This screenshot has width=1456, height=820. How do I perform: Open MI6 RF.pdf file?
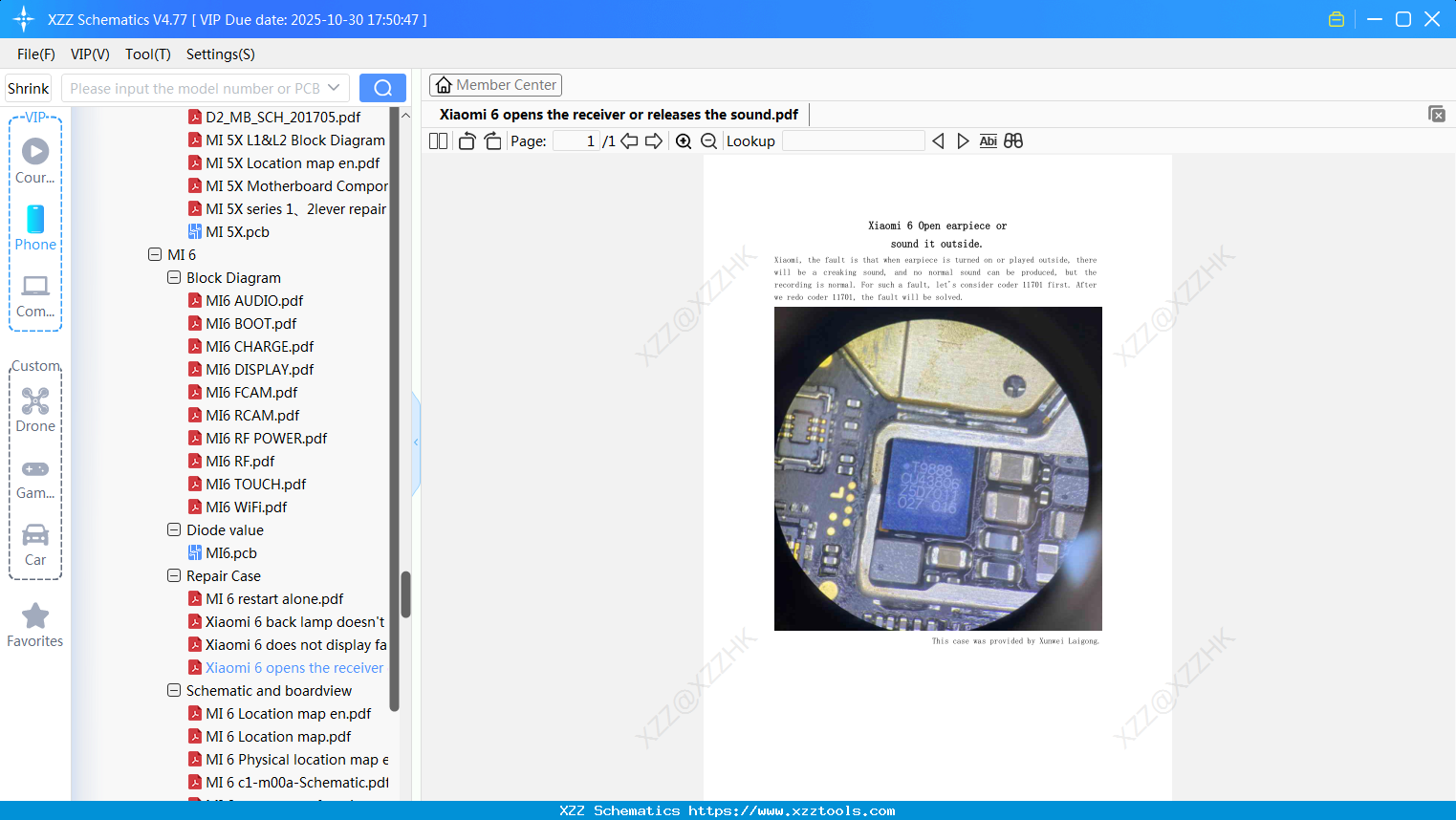pyautogui.click(x=240, y=462)
